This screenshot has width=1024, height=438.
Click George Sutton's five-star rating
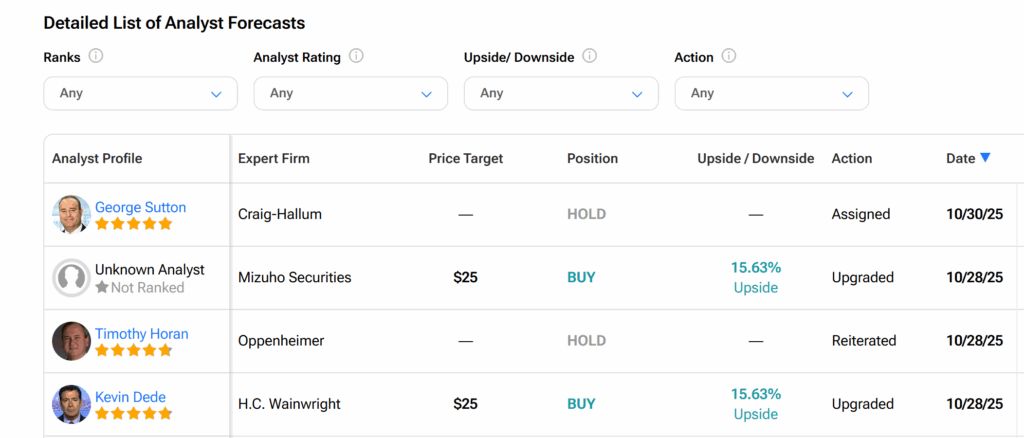[133, 224]
